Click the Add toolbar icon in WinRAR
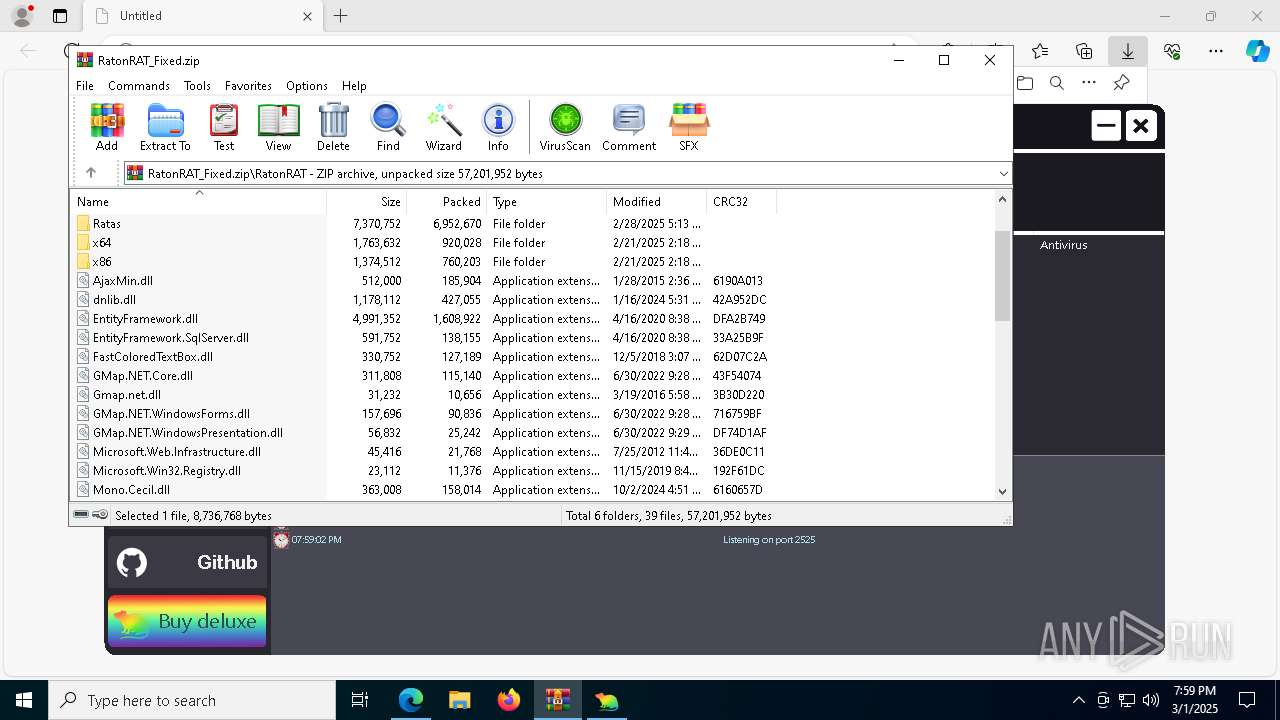 [x=107, y=127]
